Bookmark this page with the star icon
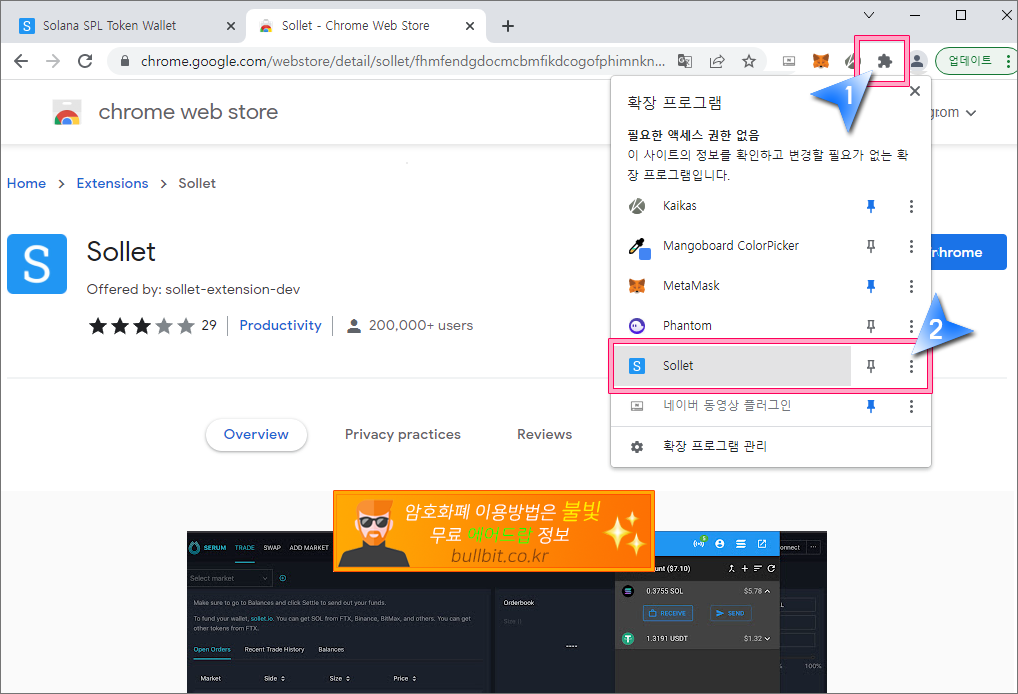The width and height of the screenshot is (1018, 694). pyautogui.click(x=749, y=61)
